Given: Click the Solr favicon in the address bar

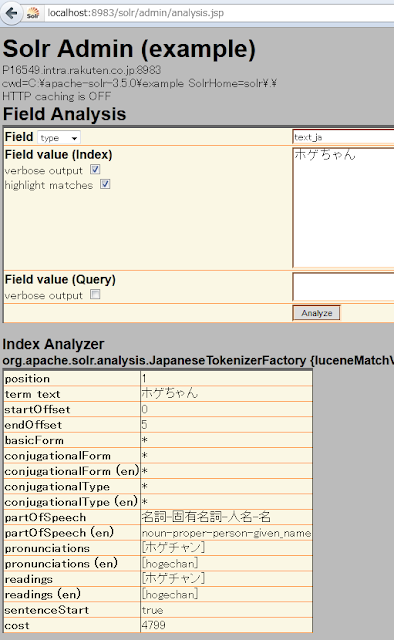Looking at the screenshot, I should pos(33,13).
